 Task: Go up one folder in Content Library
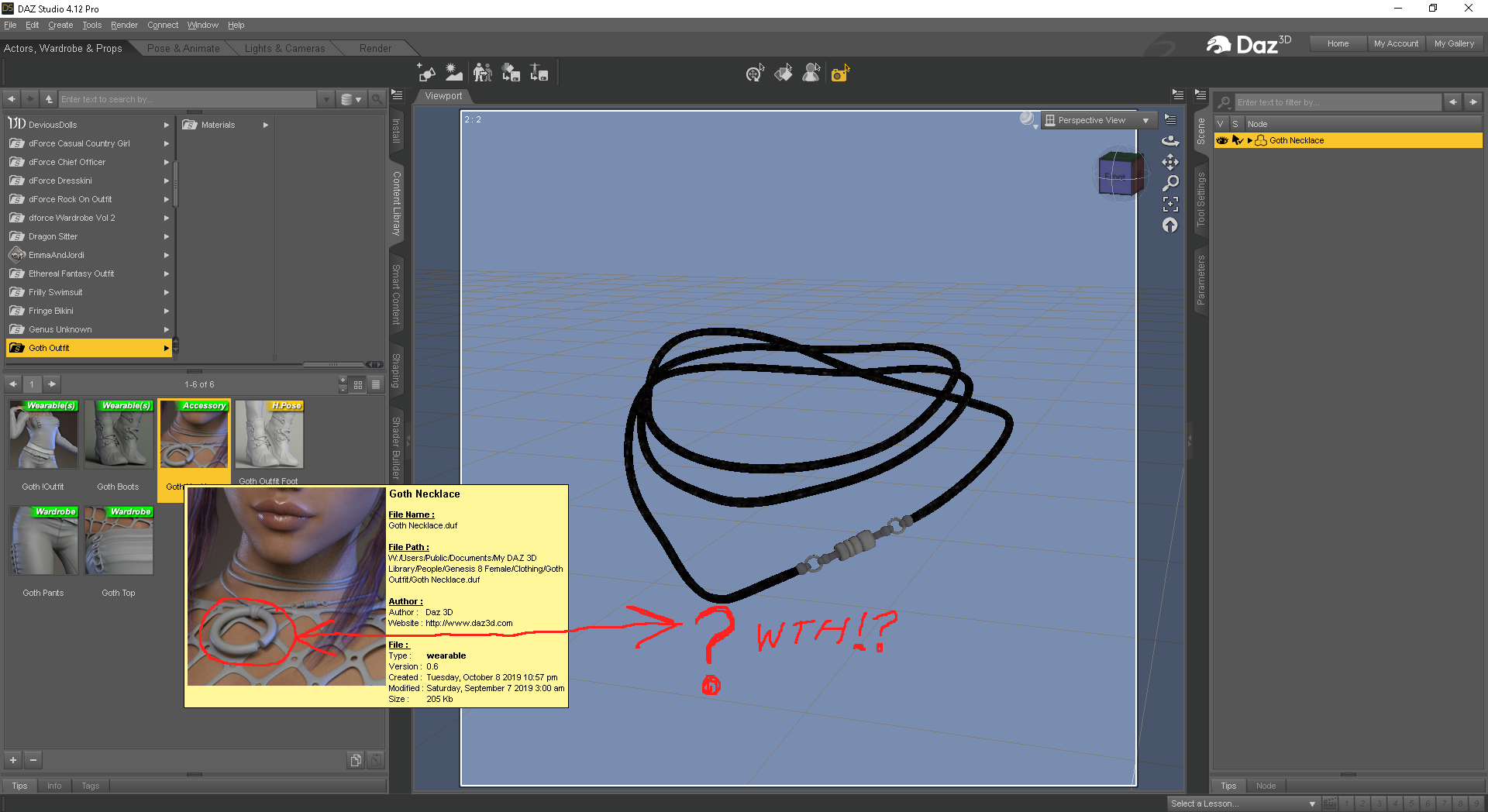click(49, 99)
